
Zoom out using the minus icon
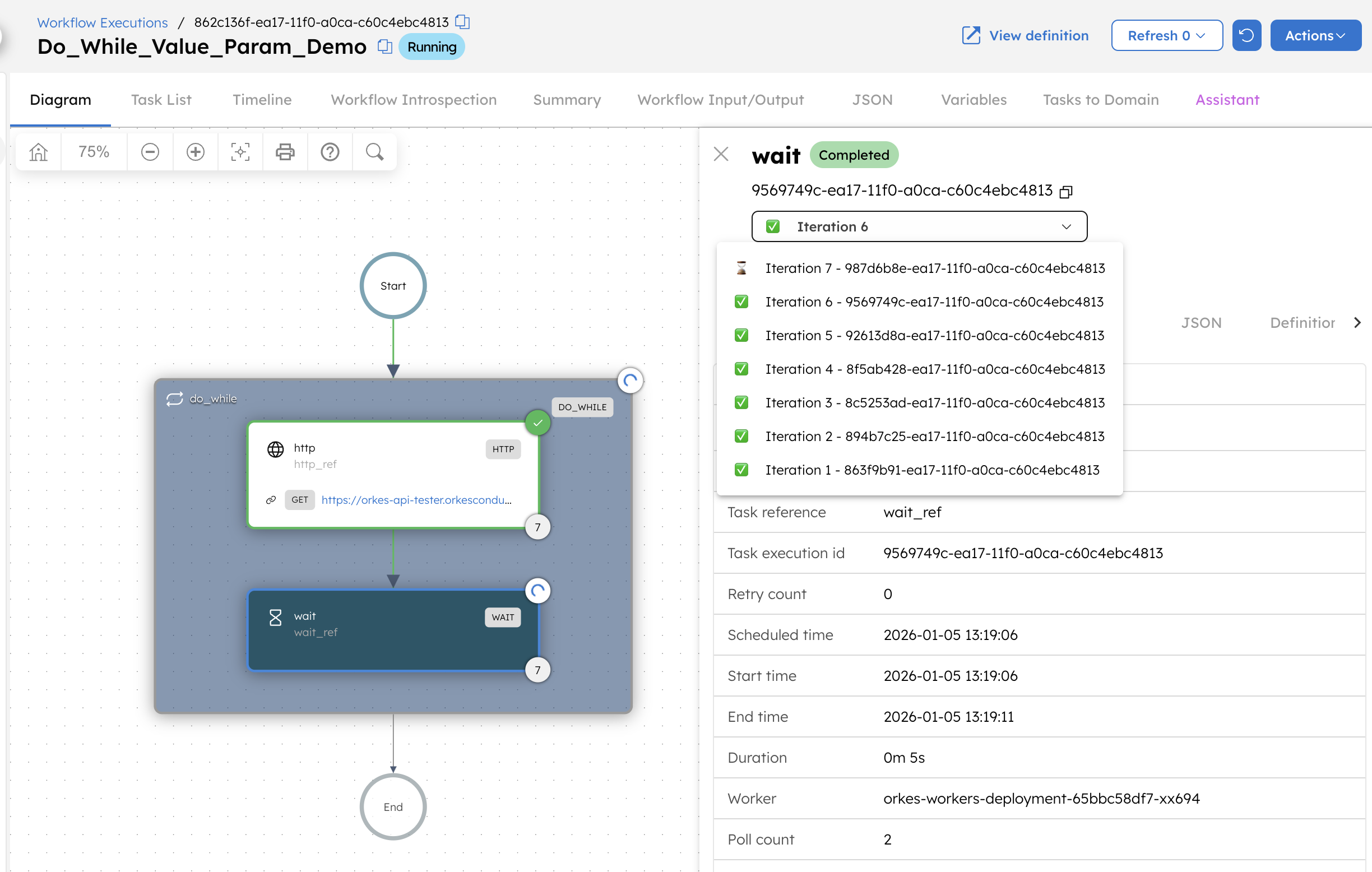[x=150, y=151]
